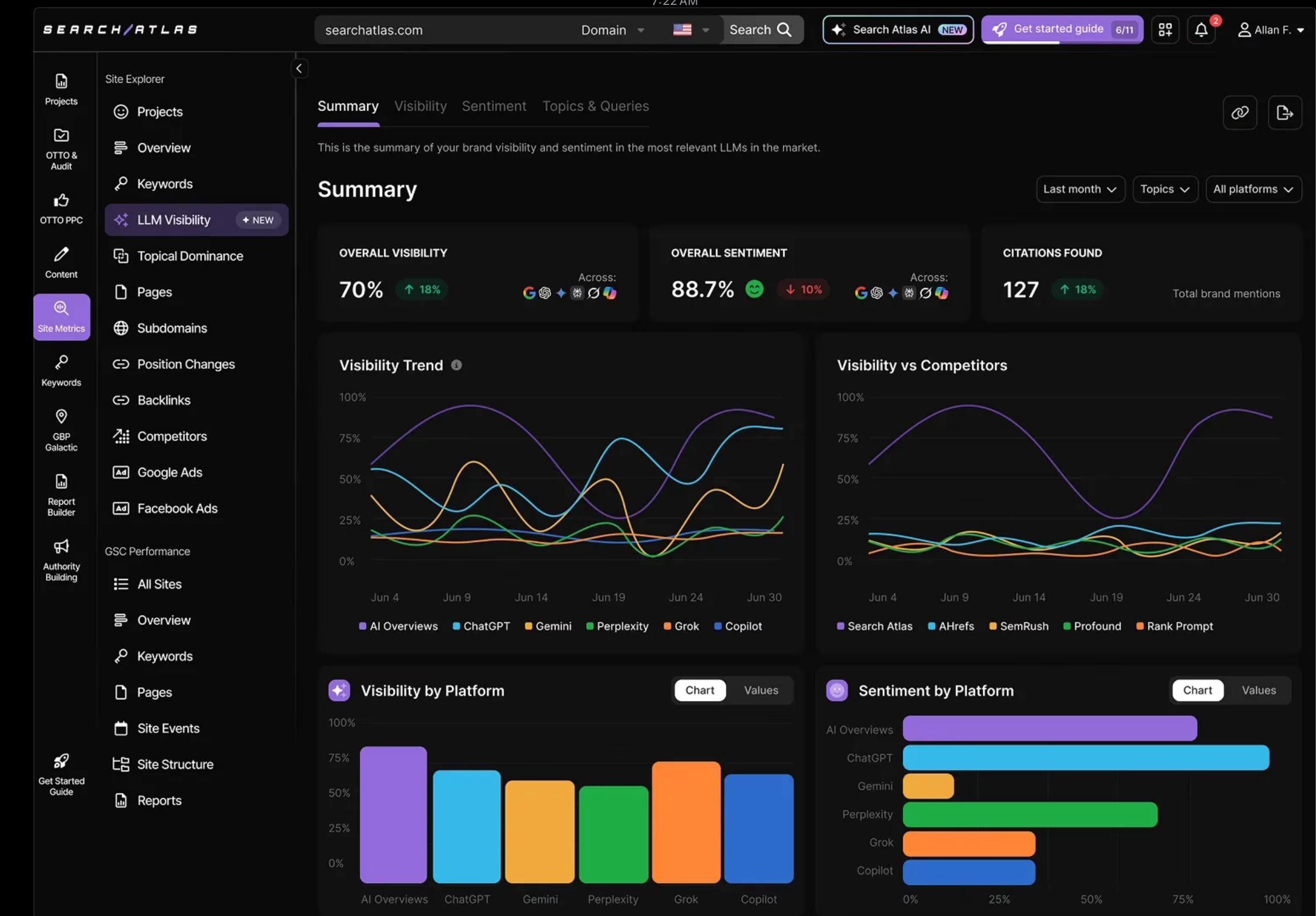The image size is (1316, 916).
Task: Expand the Last month date dropdown
Action: pyautogui.click(x=1080, y=189)
